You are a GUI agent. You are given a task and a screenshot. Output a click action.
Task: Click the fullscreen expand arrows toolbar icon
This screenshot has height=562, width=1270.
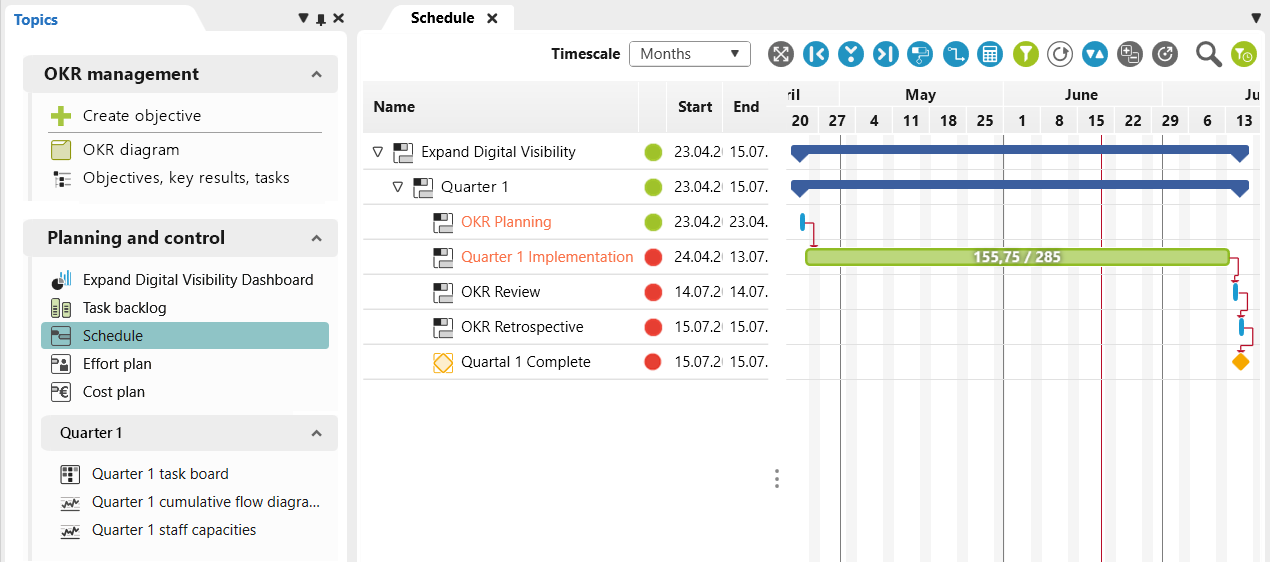tap(781, 54)
